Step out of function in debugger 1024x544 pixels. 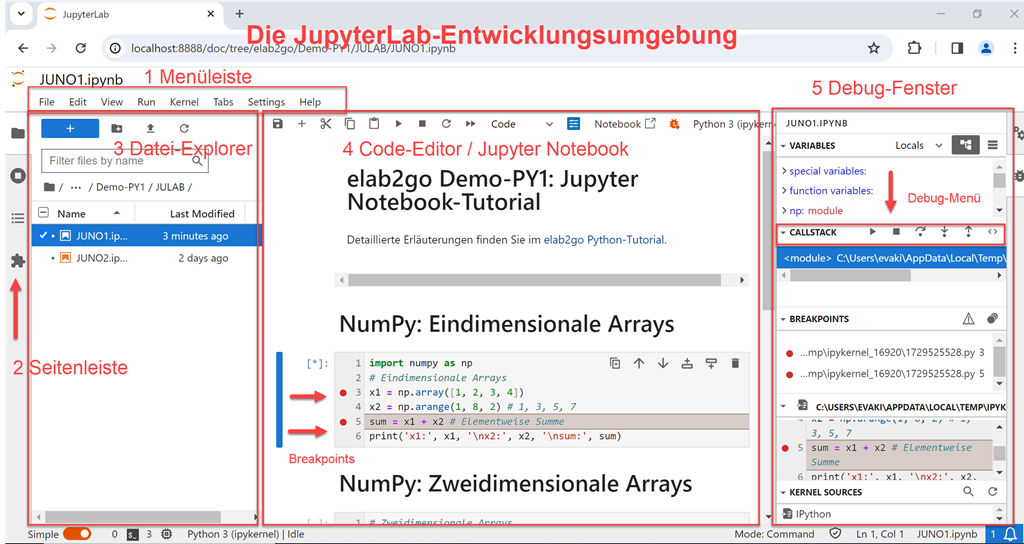point(968,232)
